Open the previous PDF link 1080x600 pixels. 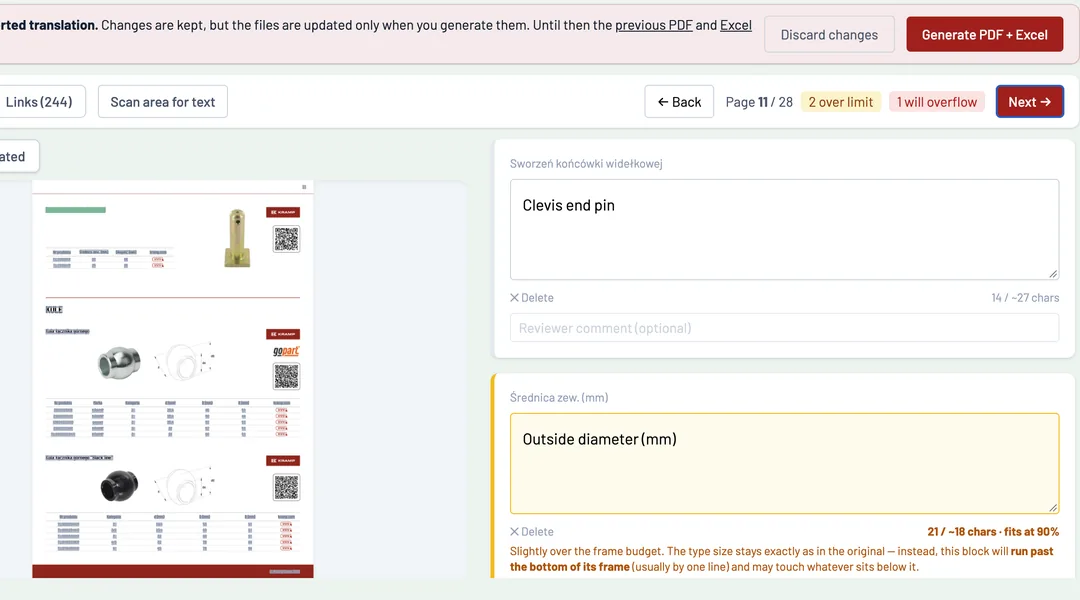coord(654,25)
